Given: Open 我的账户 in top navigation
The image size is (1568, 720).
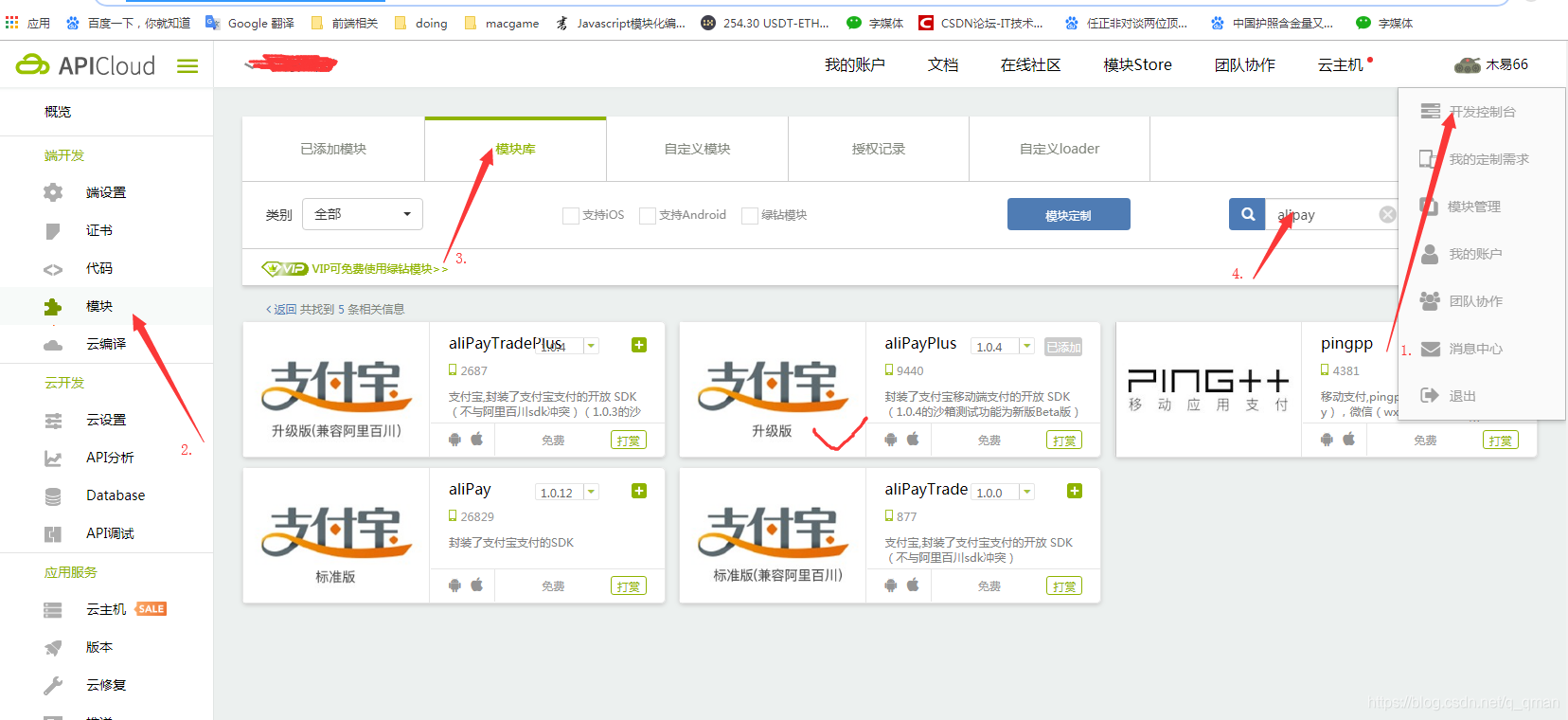Looking at the screenshot, I should 854,64.
